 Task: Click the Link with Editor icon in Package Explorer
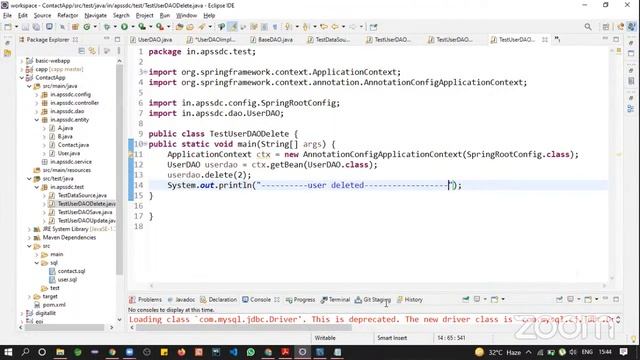93,51
